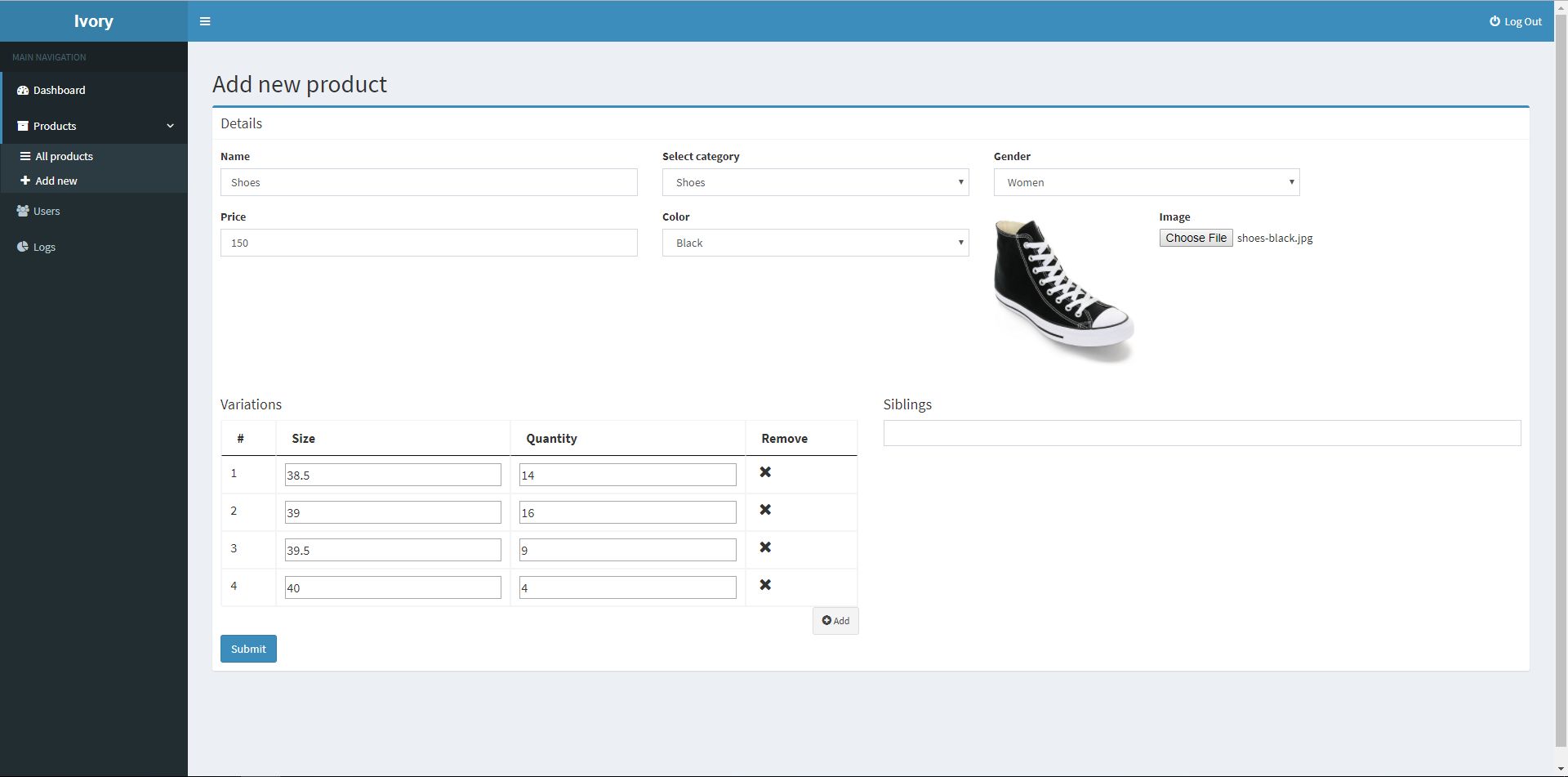
Task: Click the Log Out power icon
Action: pyautogui.click(x=1494, y=21)
